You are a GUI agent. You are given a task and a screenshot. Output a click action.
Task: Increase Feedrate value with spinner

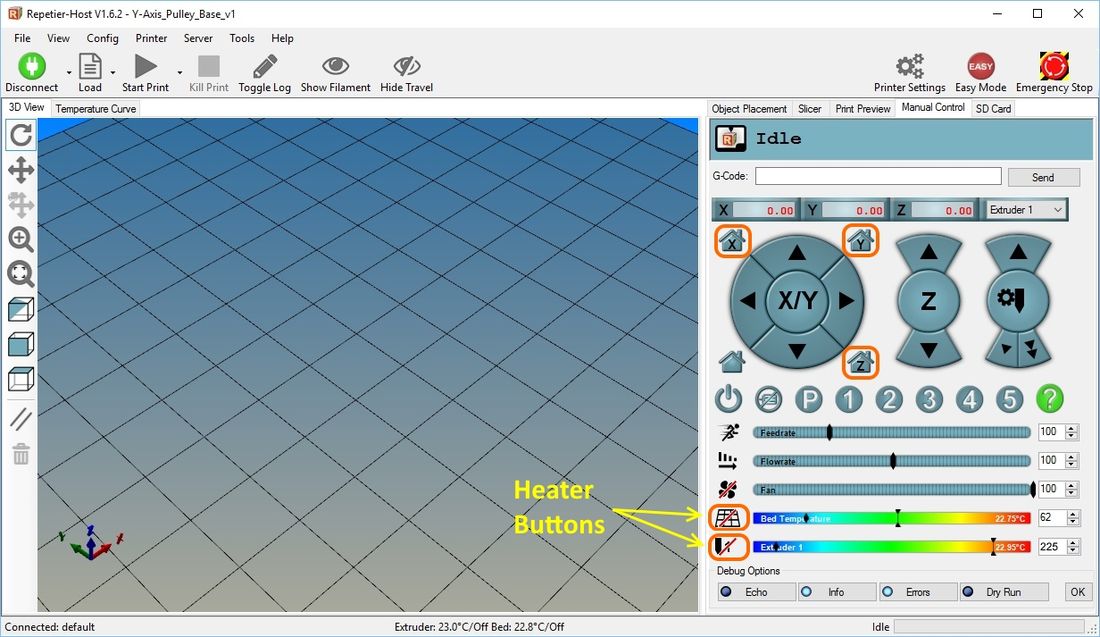point(1071,429)
